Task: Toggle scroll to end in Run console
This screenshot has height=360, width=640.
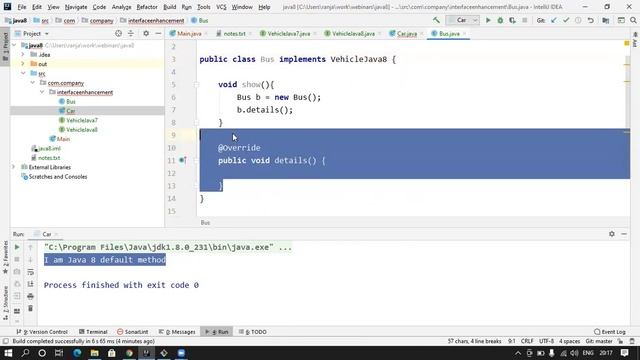Action: 30,284
